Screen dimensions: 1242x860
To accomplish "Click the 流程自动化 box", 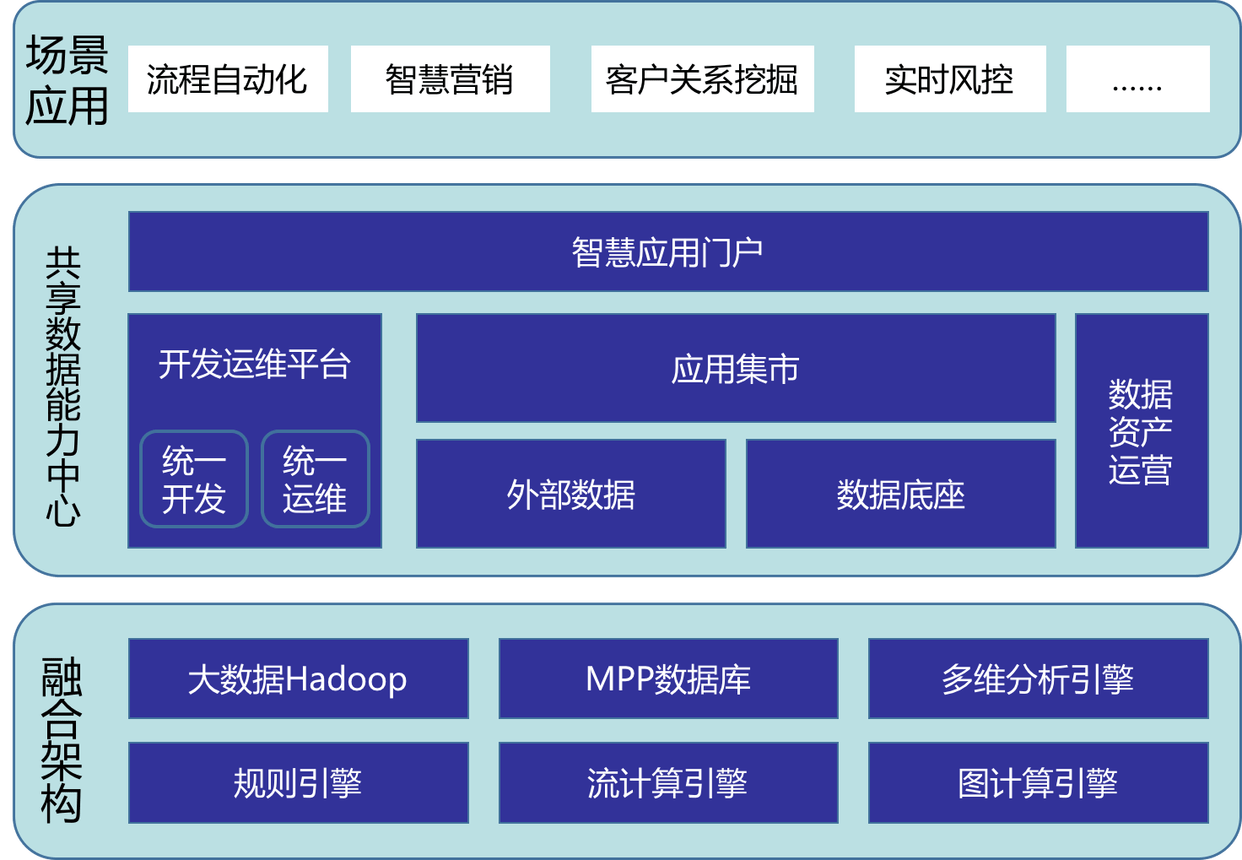I will tap(228, 79).
